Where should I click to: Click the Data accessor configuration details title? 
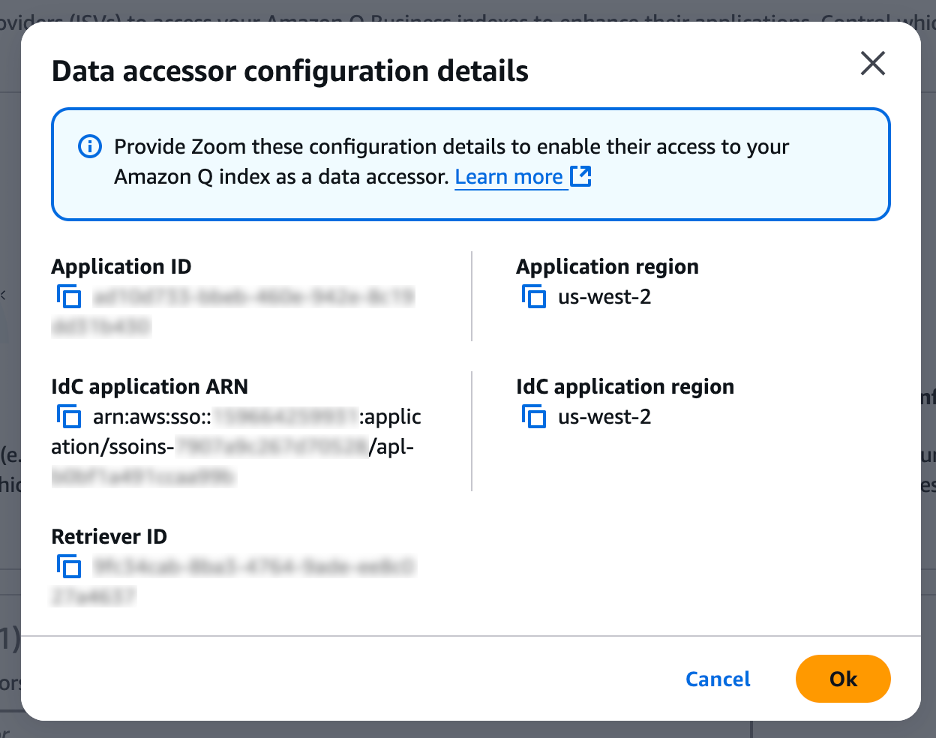click(290, 71)
